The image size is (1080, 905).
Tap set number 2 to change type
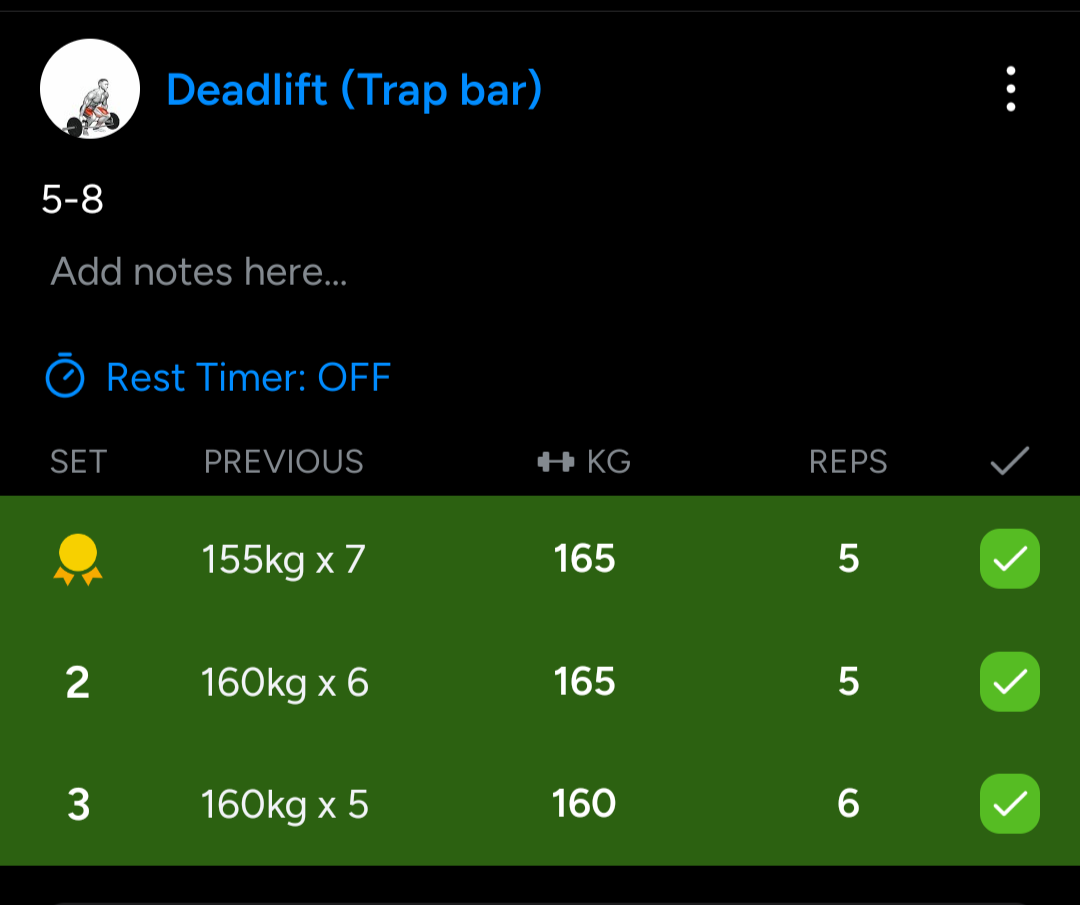[77, 683]
